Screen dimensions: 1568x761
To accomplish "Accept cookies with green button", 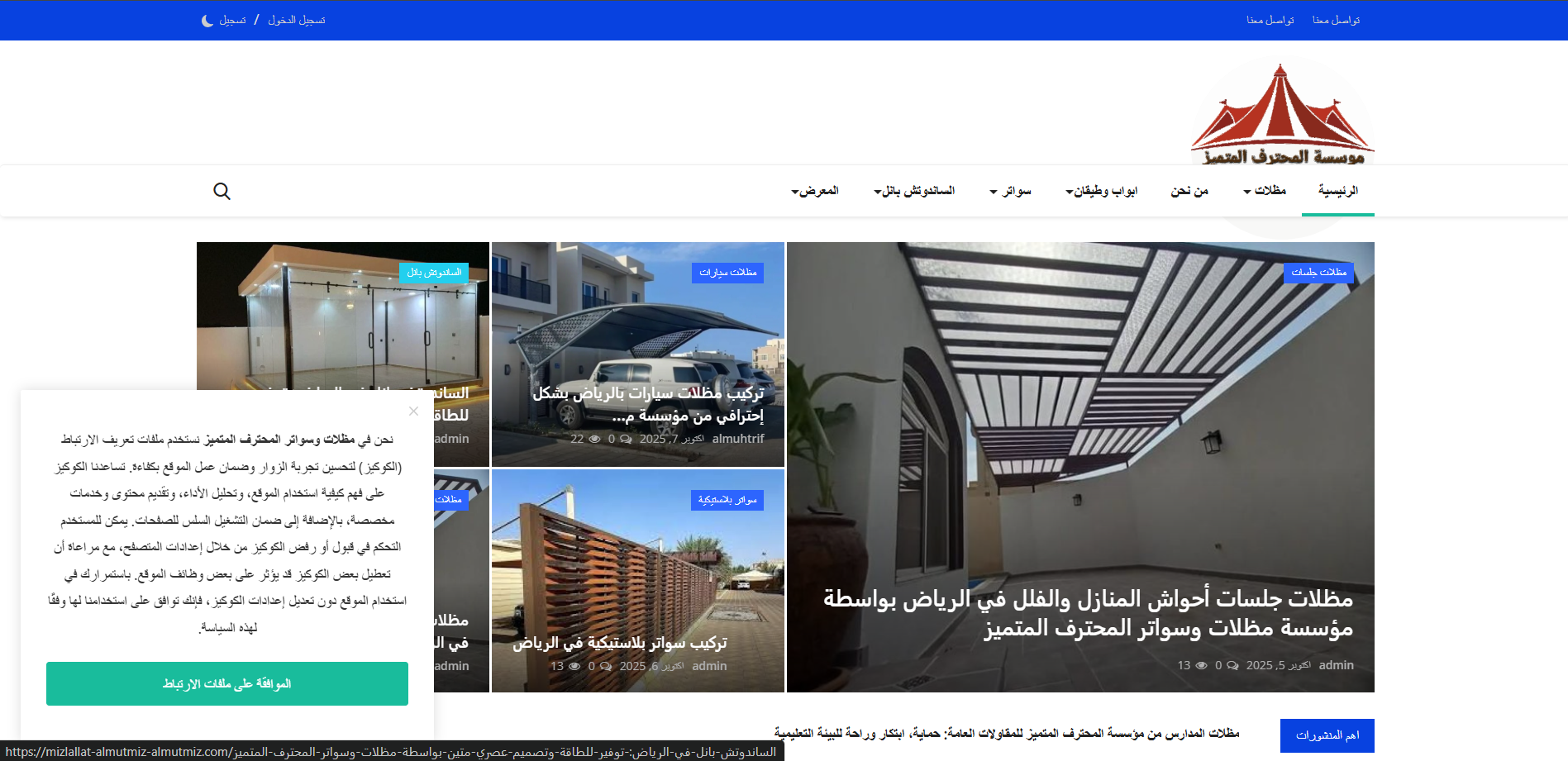I will [x=227, y=684].
